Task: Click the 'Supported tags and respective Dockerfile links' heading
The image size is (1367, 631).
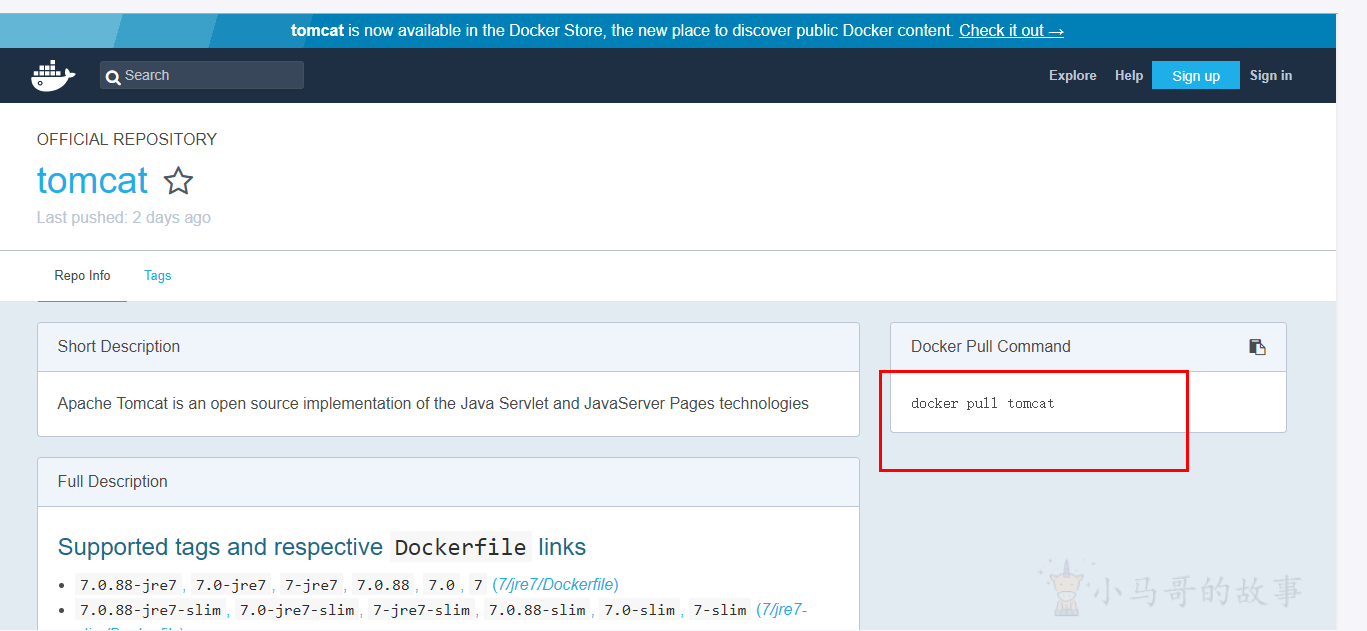Action: point(322,547)
